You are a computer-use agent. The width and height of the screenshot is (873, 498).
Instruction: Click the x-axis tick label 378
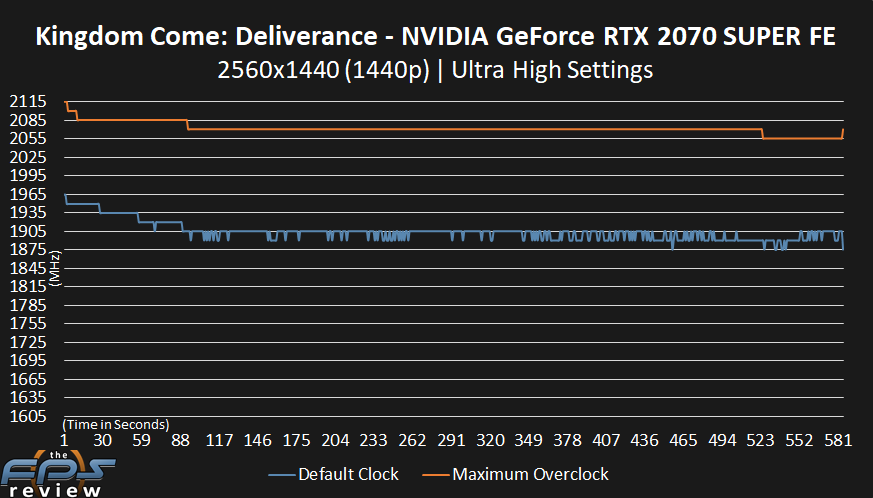[567, 441]
